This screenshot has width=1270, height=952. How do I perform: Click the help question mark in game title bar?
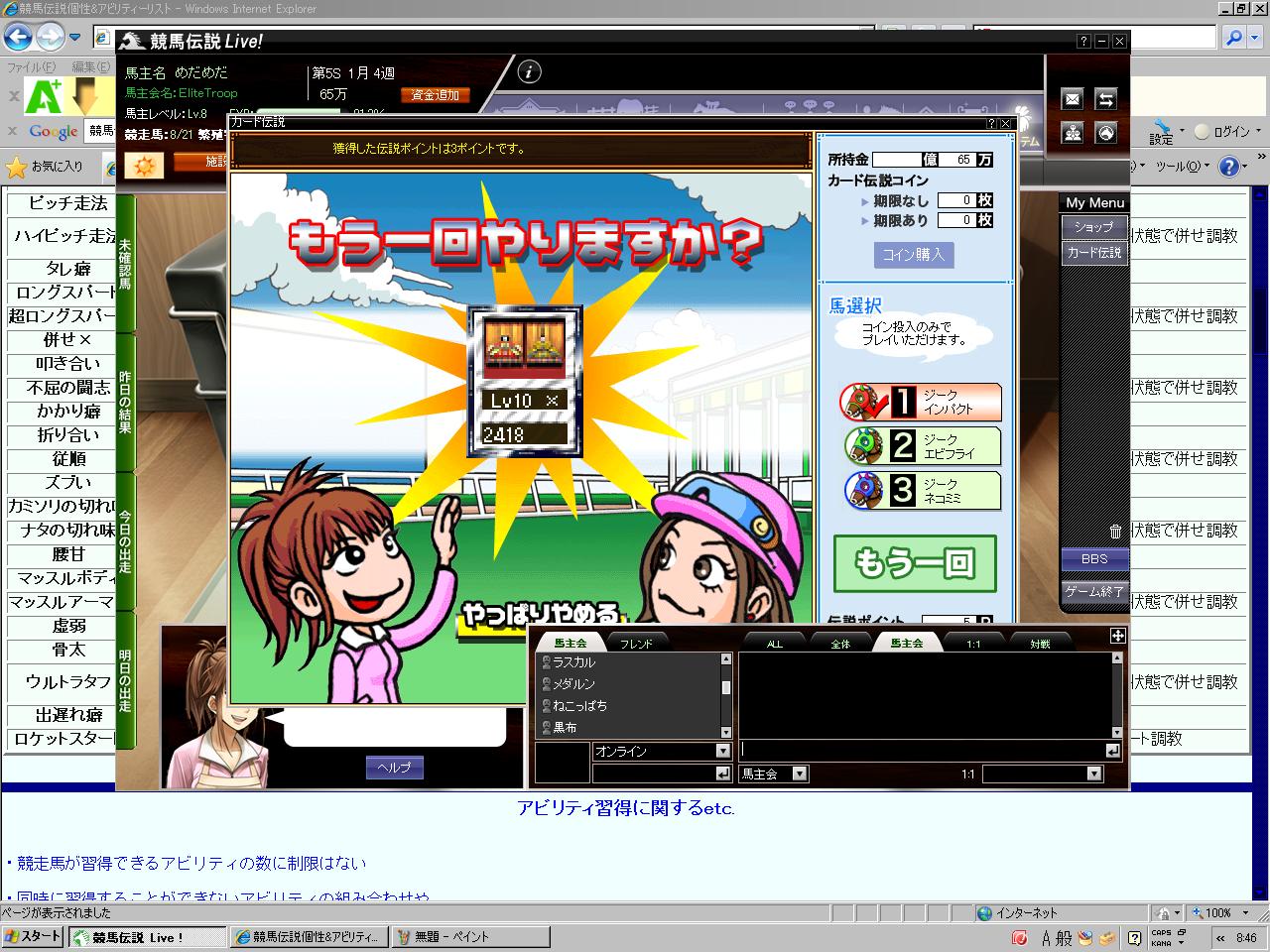point(1083,42)
